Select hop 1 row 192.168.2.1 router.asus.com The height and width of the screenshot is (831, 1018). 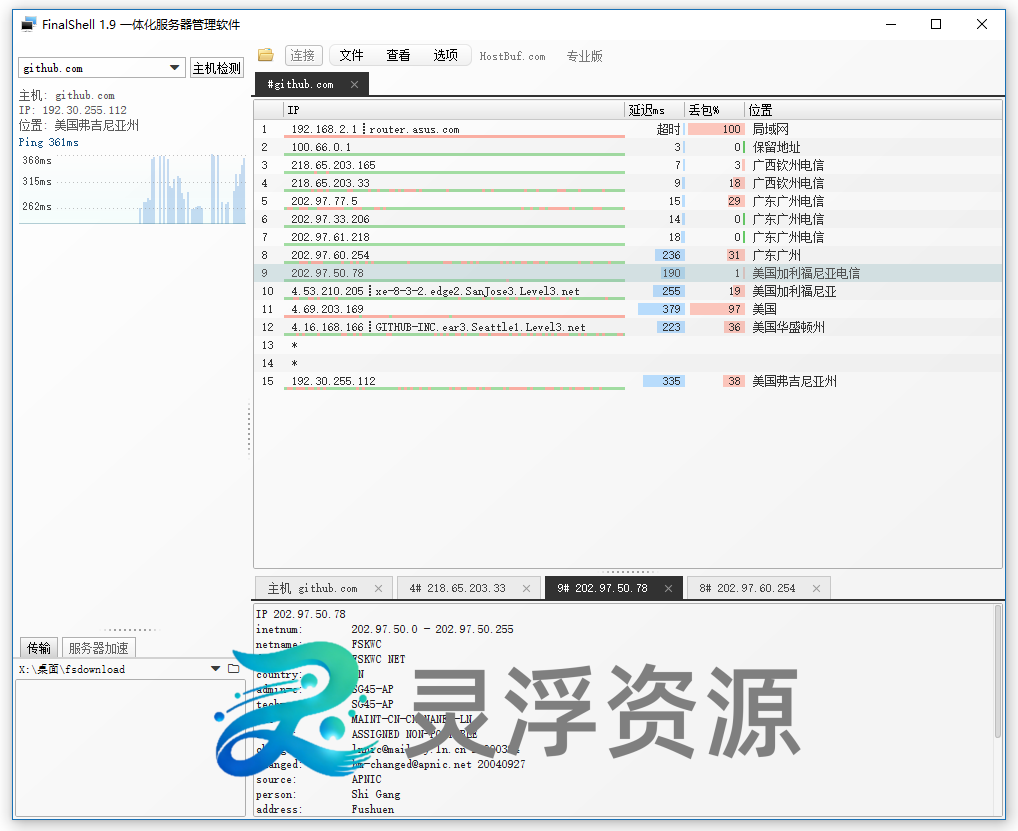tap(628, 129)
